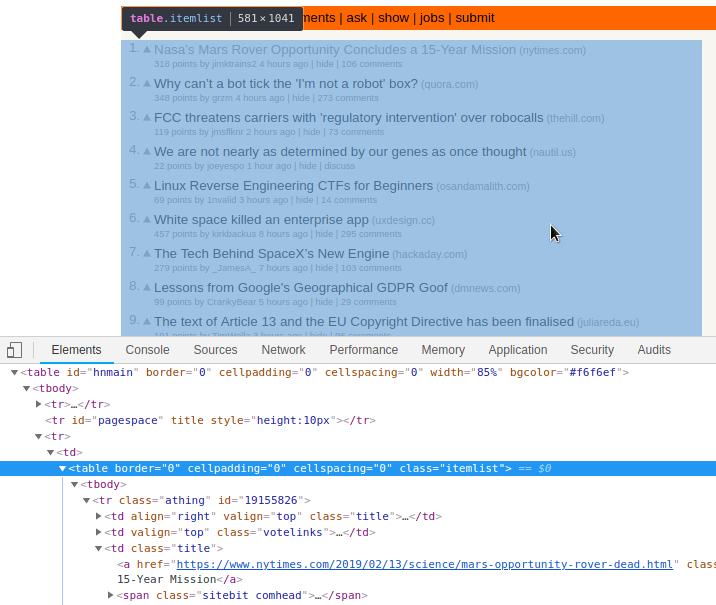Image resolution: width=716 pixels, height=605 pixels.
Task: Open hackaday.com site link
Action: point(430,254)
